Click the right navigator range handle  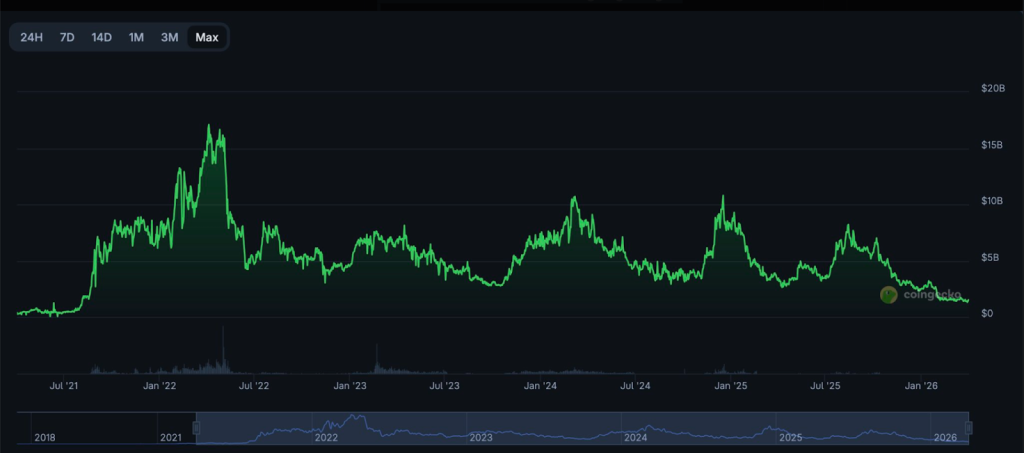point(968,428)
